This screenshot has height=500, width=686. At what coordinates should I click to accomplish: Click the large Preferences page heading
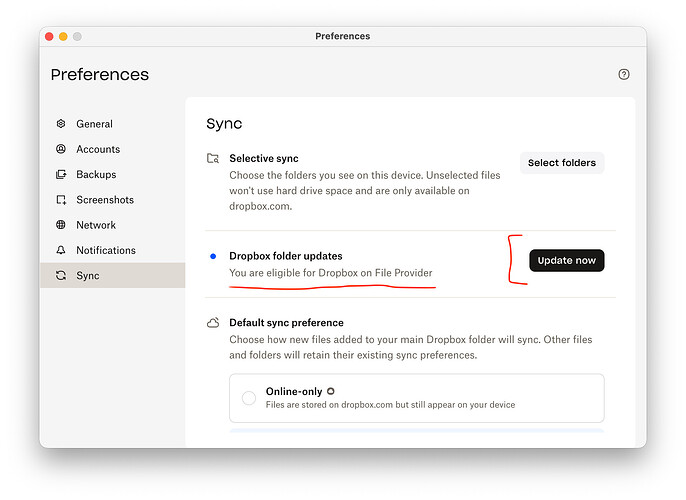[x=100, y=75]
